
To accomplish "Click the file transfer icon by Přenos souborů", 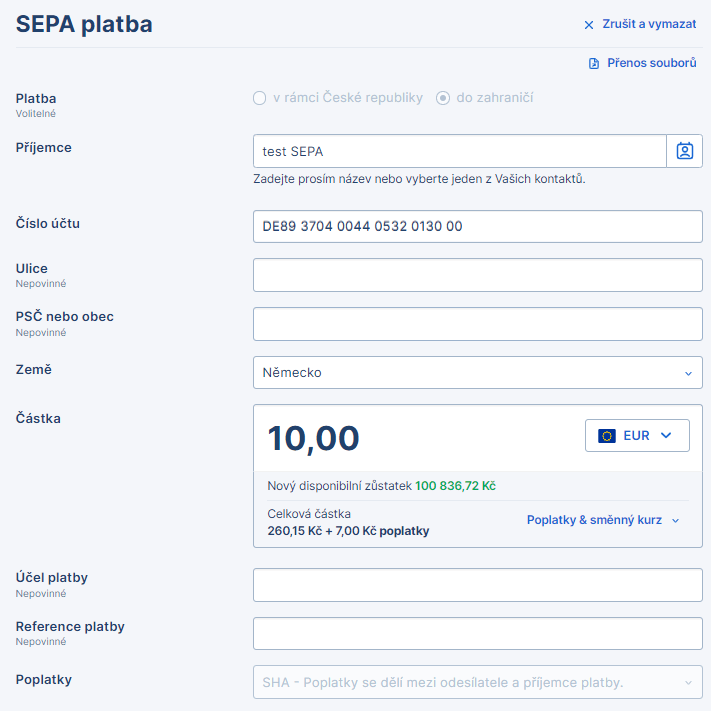I will pos(594,63).
